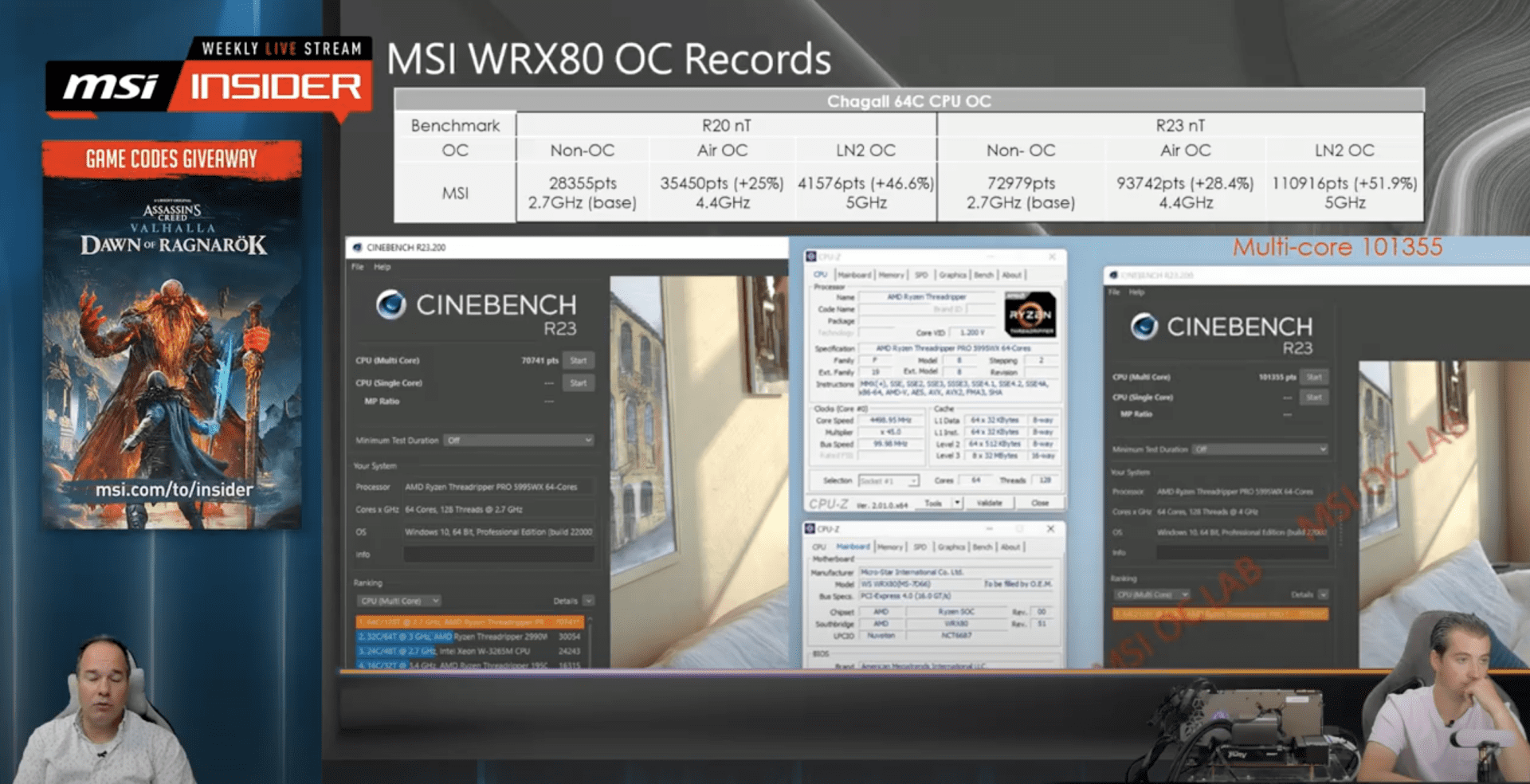Select About tab in upper CPU-Z window
Viewport: 1530px width, 784px height.
point(1012,275)
